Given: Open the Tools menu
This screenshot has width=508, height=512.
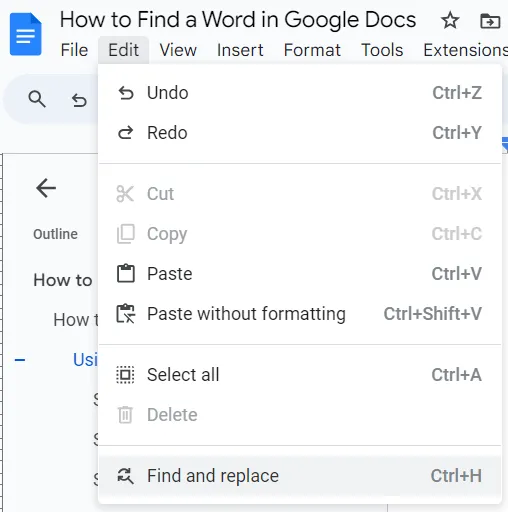Looking at the screenshot, I should coord(382,50).
